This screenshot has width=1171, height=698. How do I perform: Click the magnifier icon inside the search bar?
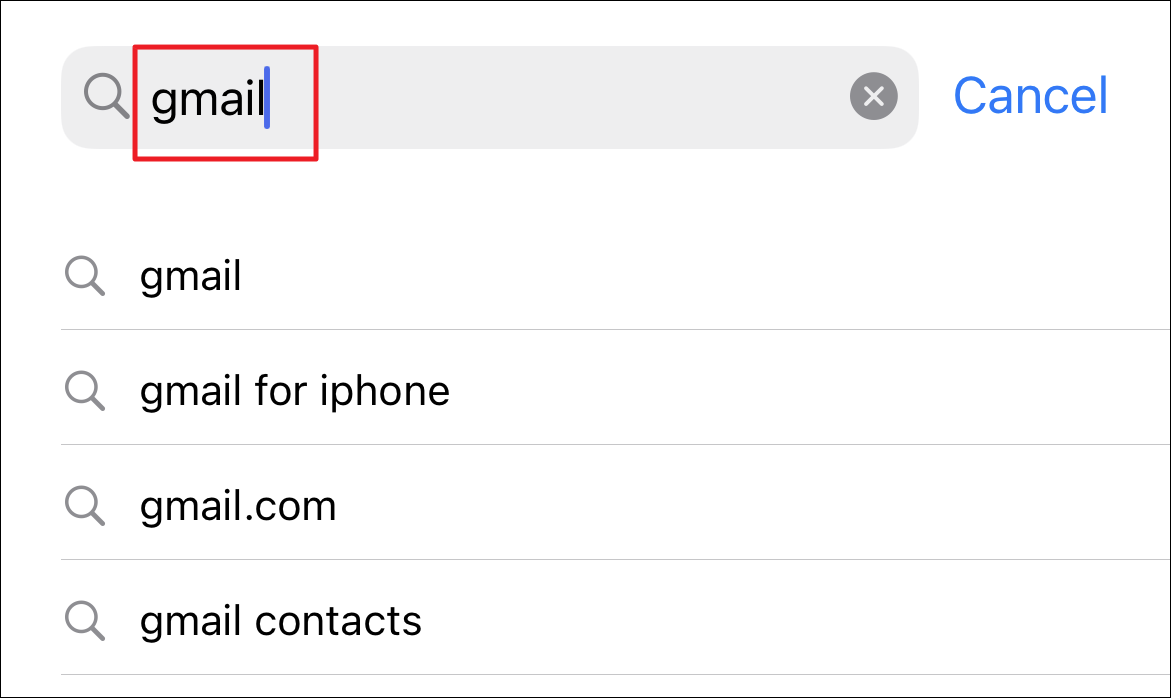pyautogui.click(x=106, y=96)
